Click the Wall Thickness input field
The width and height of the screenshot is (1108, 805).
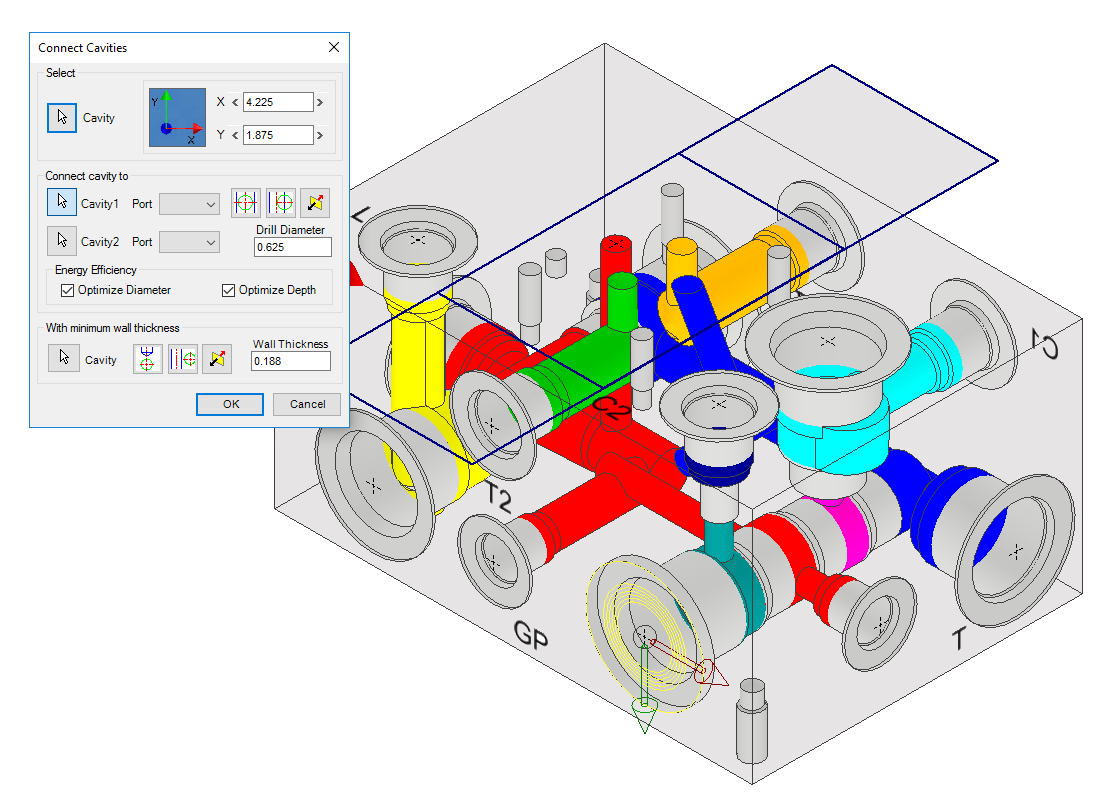pos(290,360)
